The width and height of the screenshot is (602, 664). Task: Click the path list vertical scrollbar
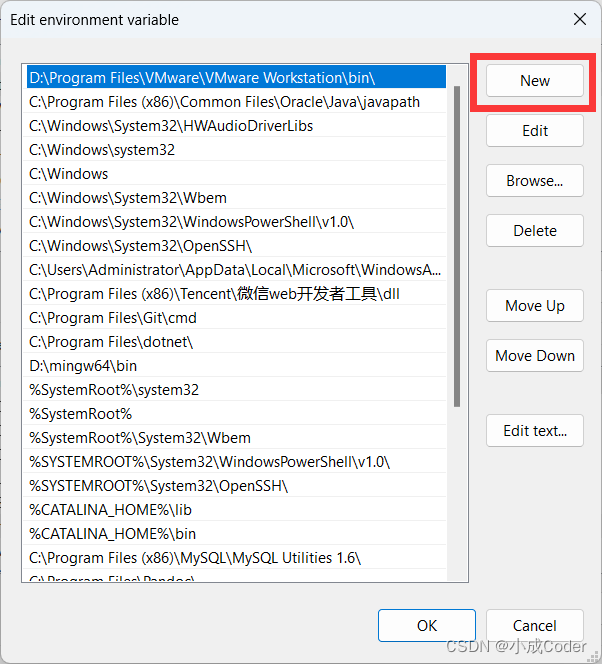458,245
